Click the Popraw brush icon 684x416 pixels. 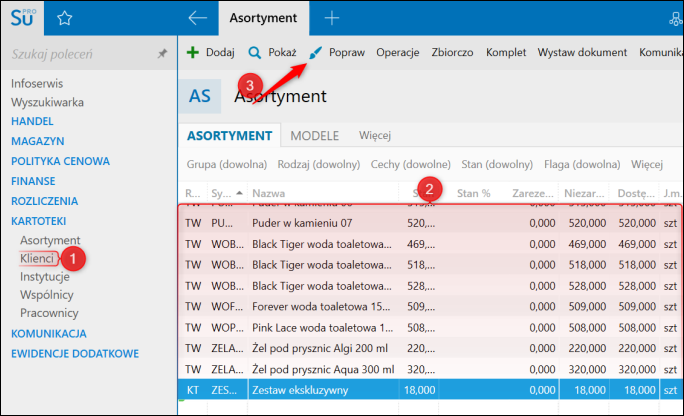tap(316, 52)
